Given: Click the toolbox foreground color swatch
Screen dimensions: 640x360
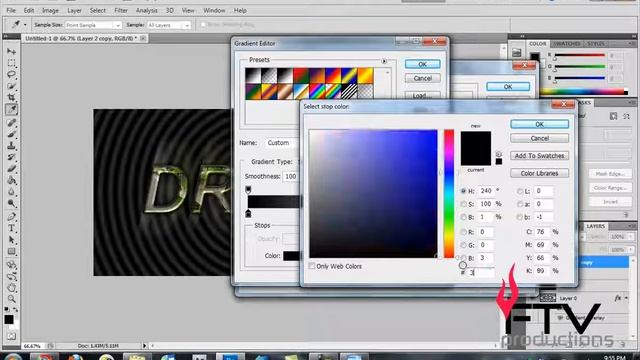Looking at the screenshot, I should (x=9, y=319).
